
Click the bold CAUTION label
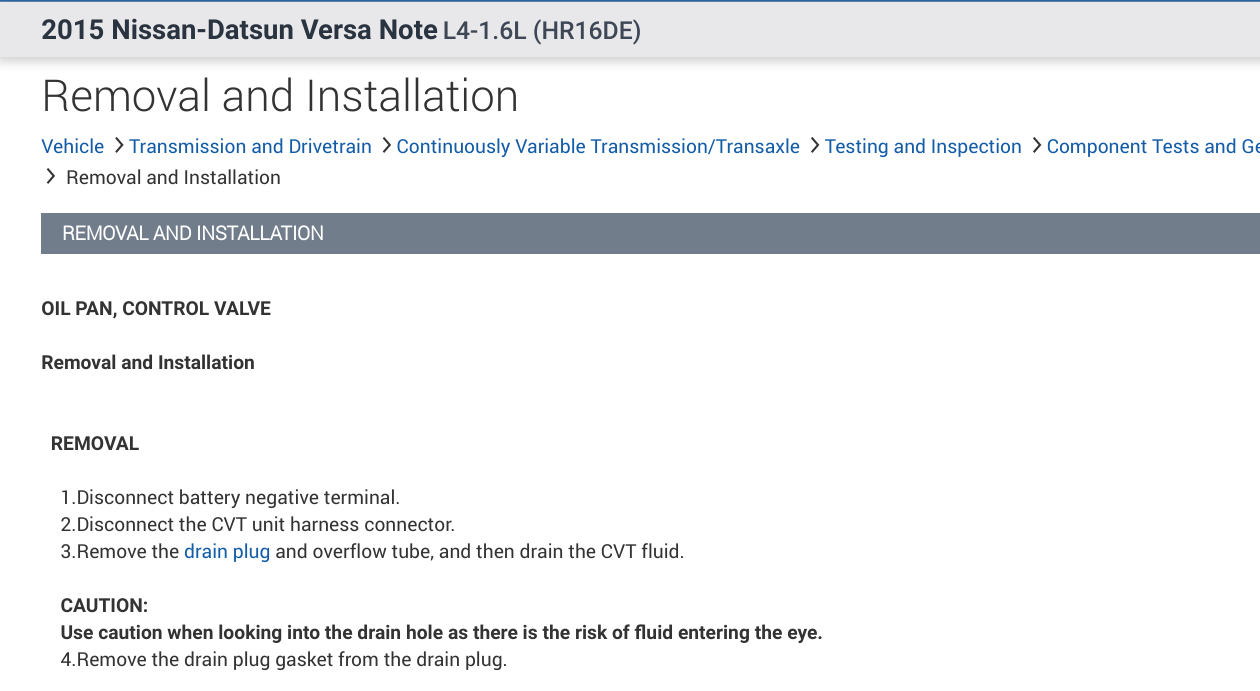pyautogui.click(x=104, y=606)
